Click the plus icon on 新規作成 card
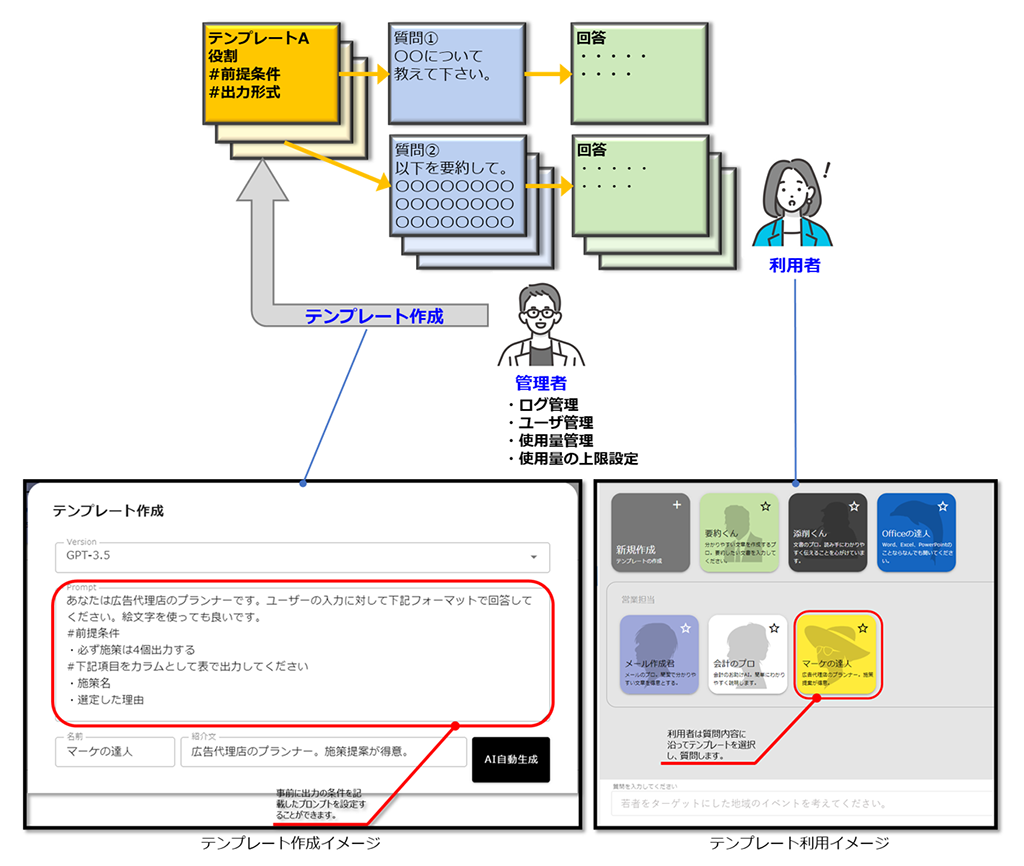This screenshot has height=866, width=1024. pos(677,504)
